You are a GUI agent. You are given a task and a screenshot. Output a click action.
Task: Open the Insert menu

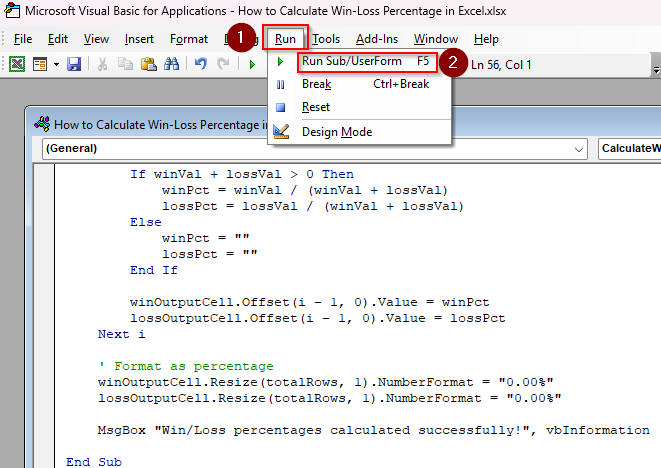coord(139,39)
